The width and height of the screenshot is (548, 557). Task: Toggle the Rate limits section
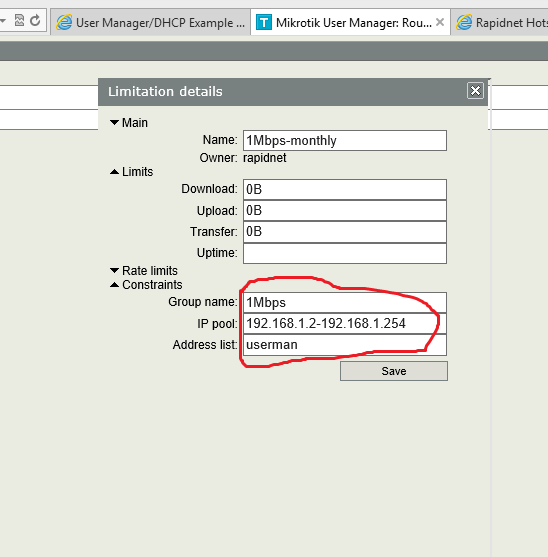114,271
